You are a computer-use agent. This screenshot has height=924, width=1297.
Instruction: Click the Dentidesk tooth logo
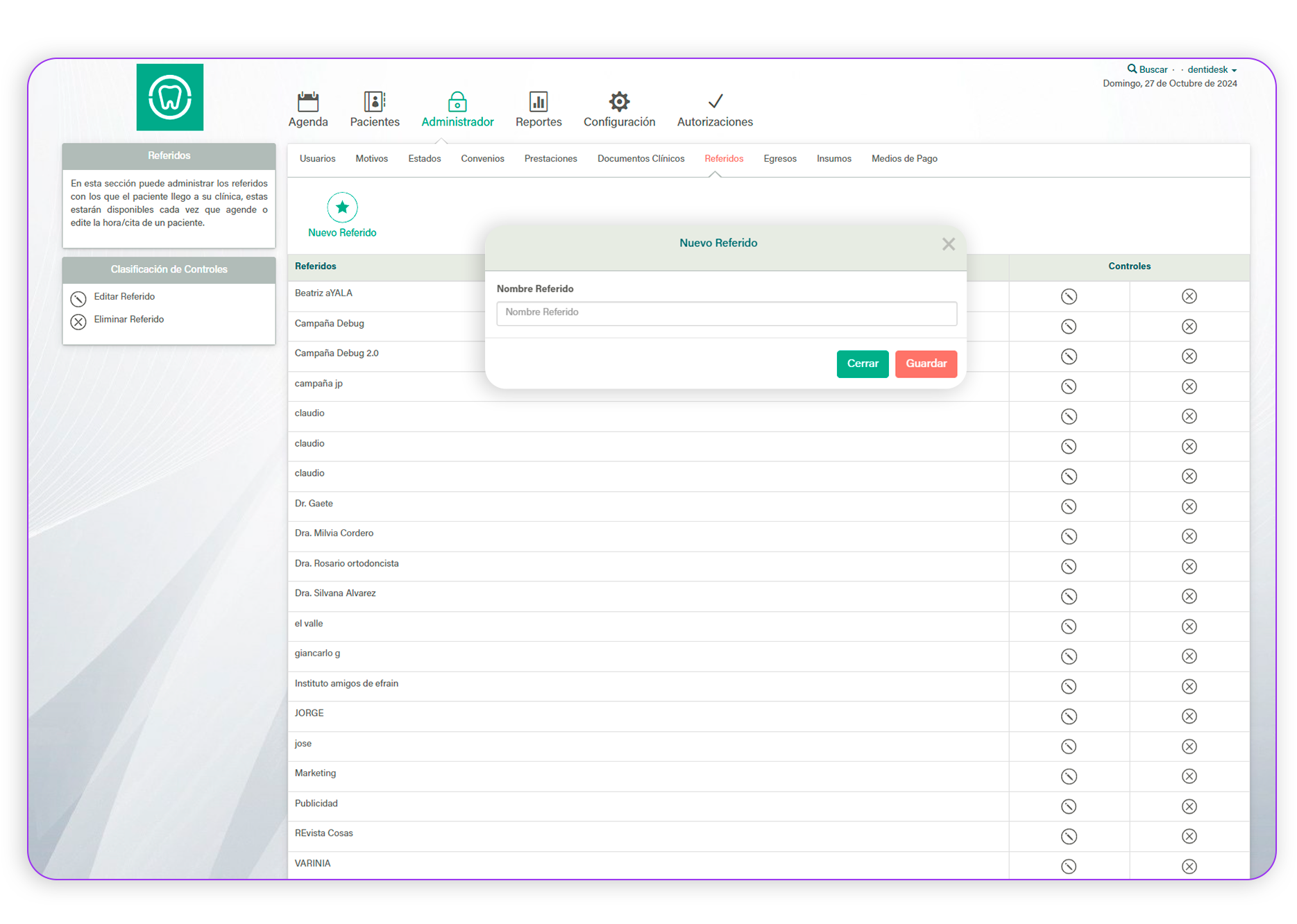click(170, 97)
